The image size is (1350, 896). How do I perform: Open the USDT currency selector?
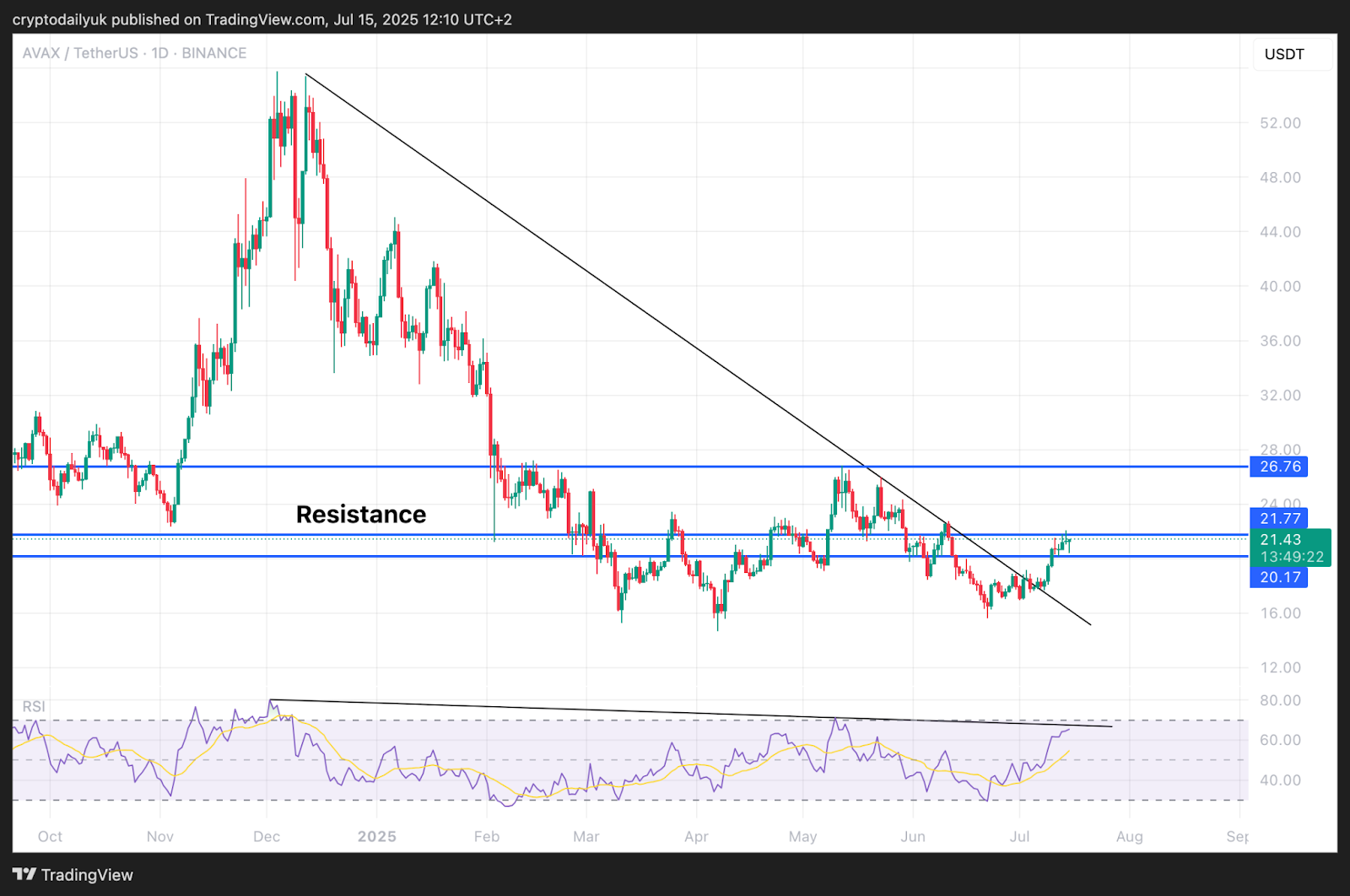1284,54
